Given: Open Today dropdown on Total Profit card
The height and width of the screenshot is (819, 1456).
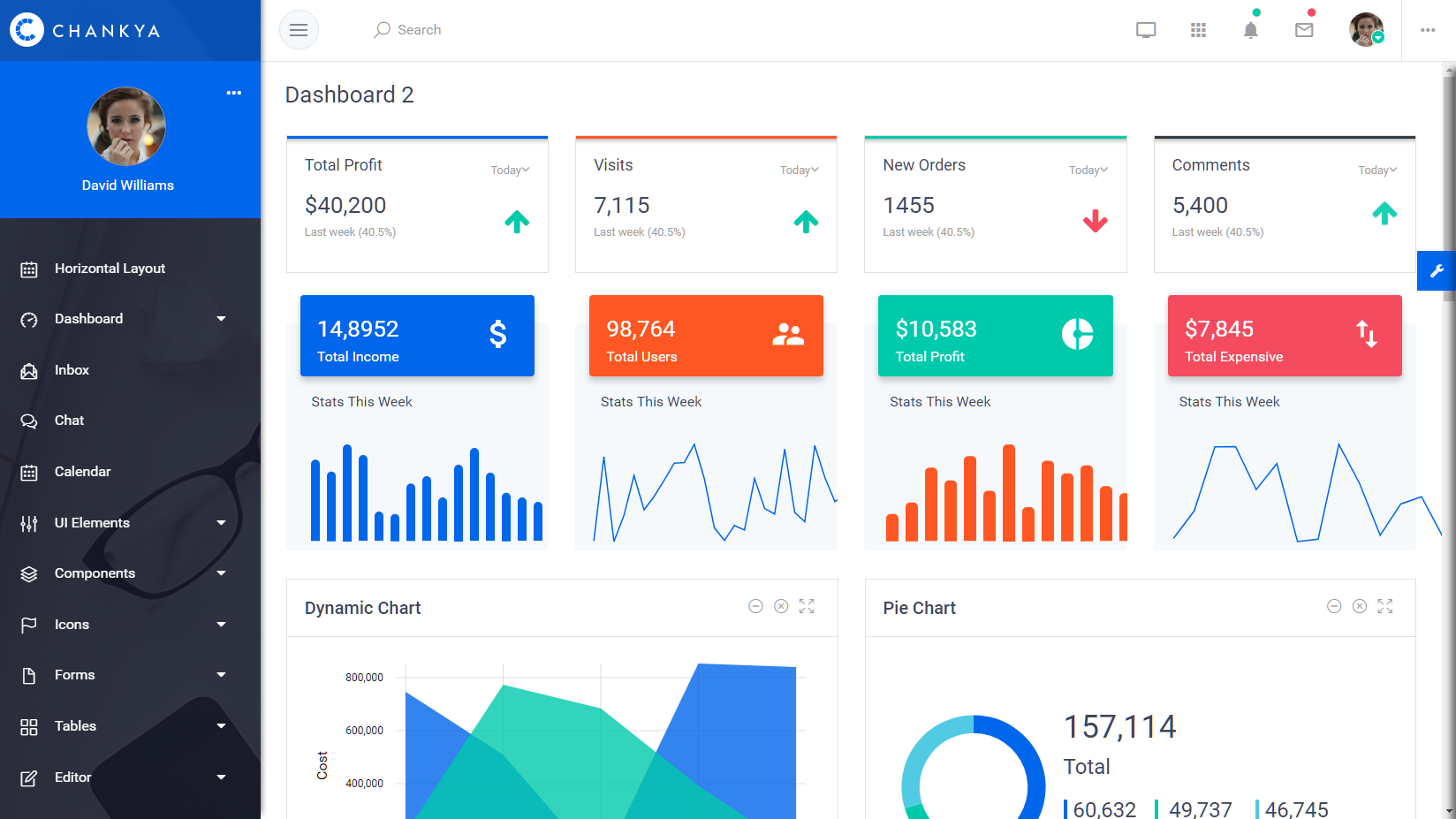Looking at the screenshot, I should (x=510, y=170).
